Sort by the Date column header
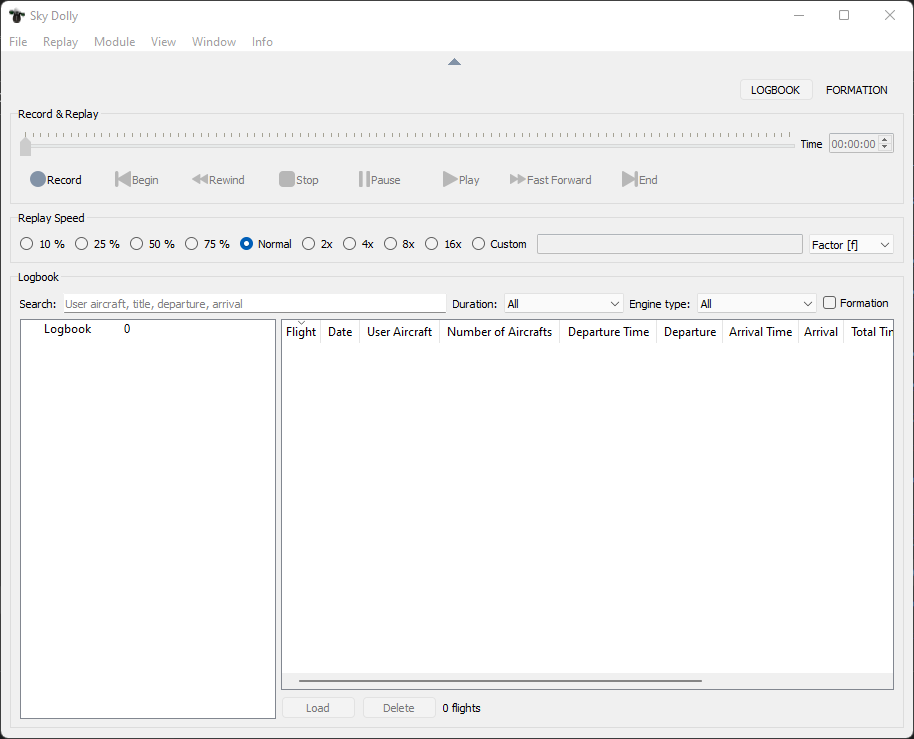Image resolution: width=914 pixels, height=739 pixels. pyautogui.click(x=340, y=332)
